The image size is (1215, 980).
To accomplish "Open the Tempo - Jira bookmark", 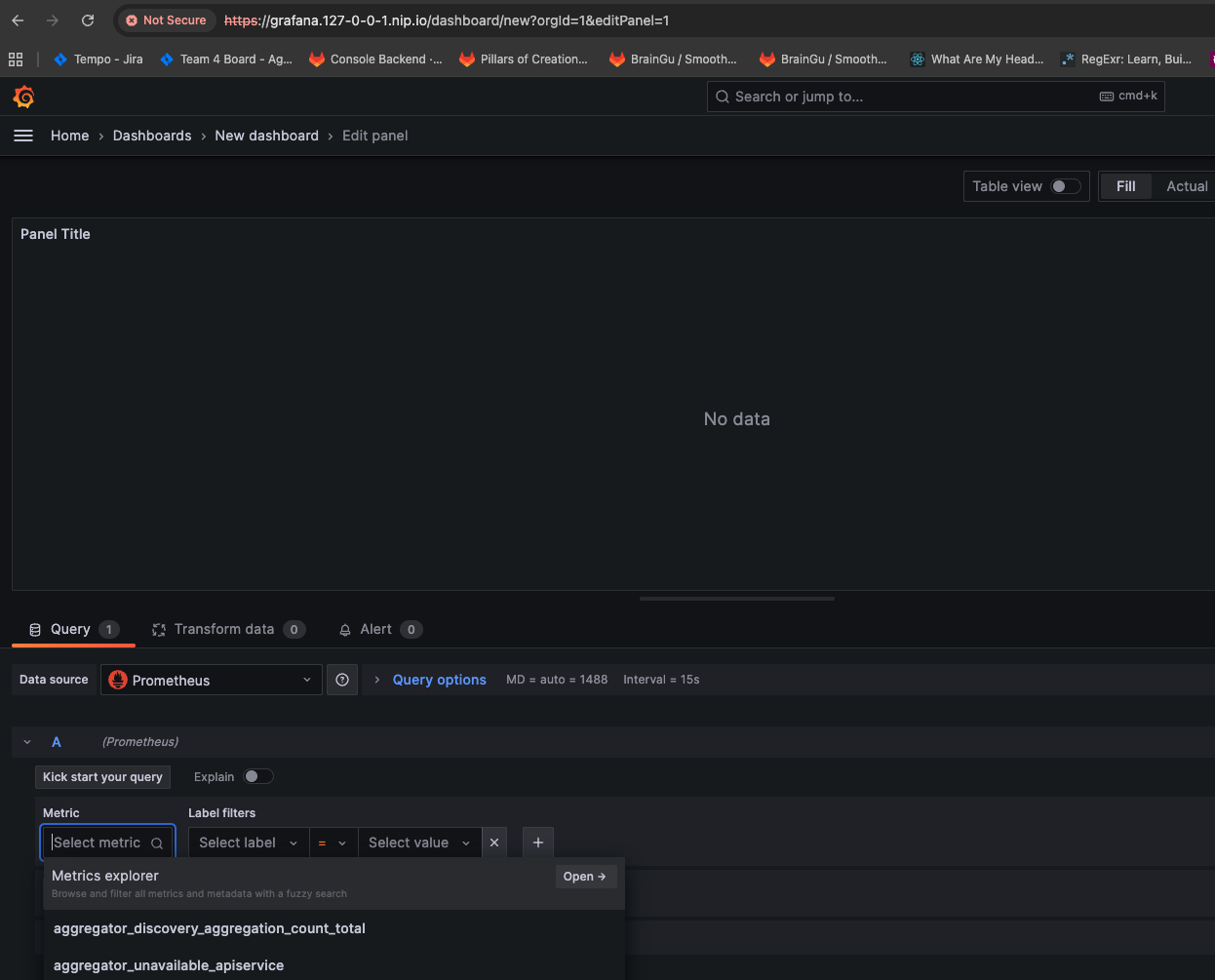I will [98, 59].
